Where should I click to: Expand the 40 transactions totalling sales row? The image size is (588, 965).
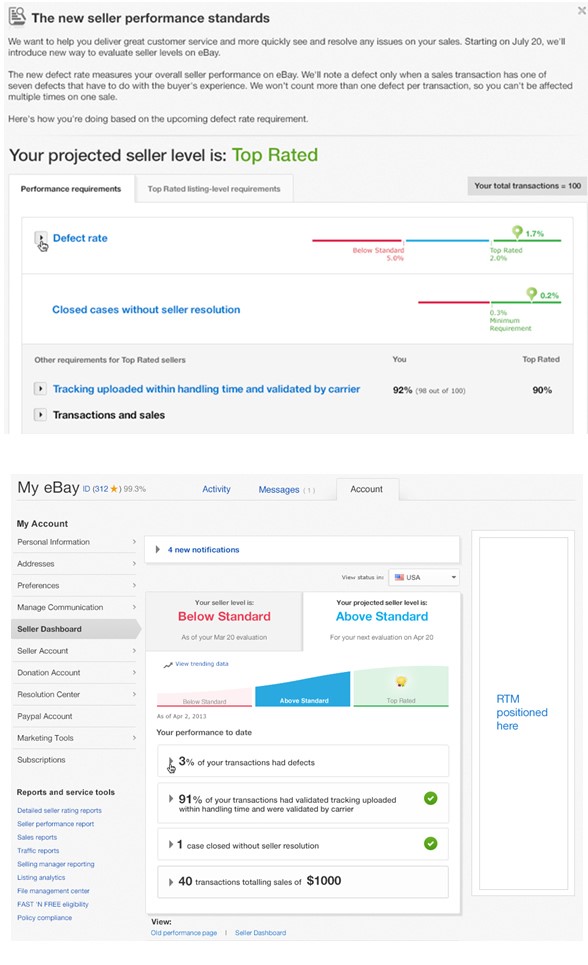[171, 882]
